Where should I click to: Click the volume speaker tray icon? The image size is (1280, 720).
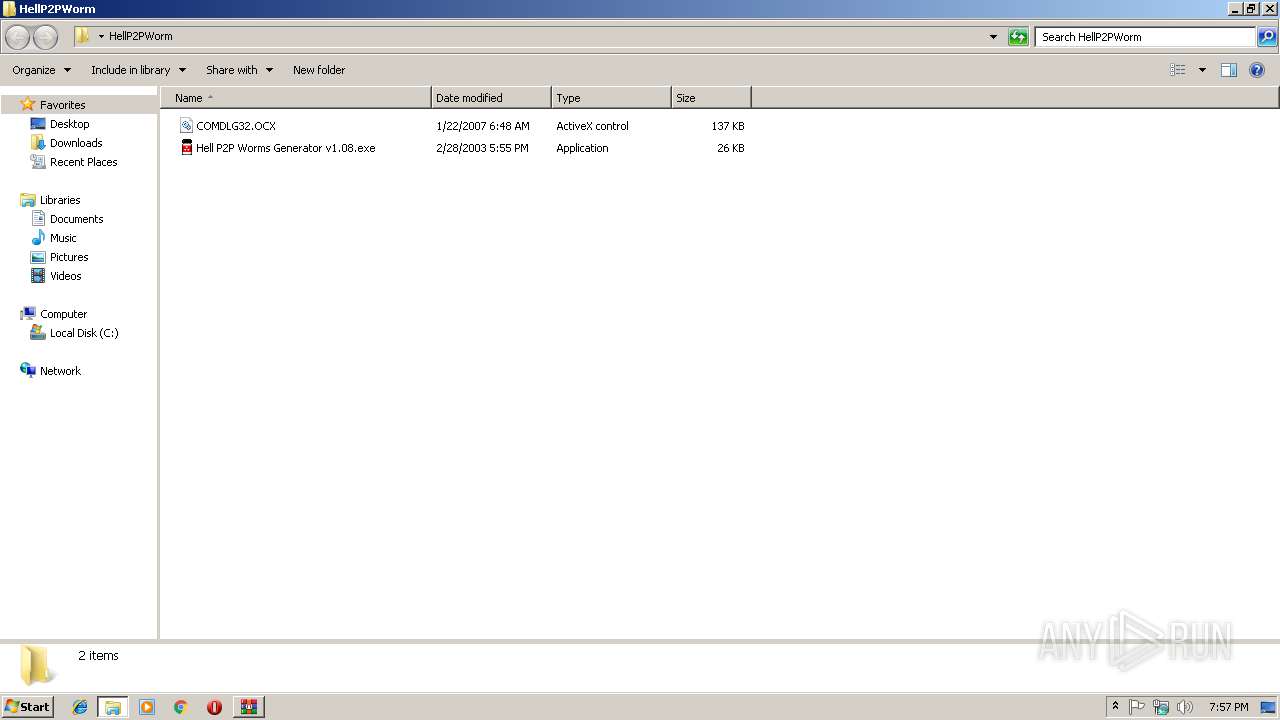(1185, 707)
